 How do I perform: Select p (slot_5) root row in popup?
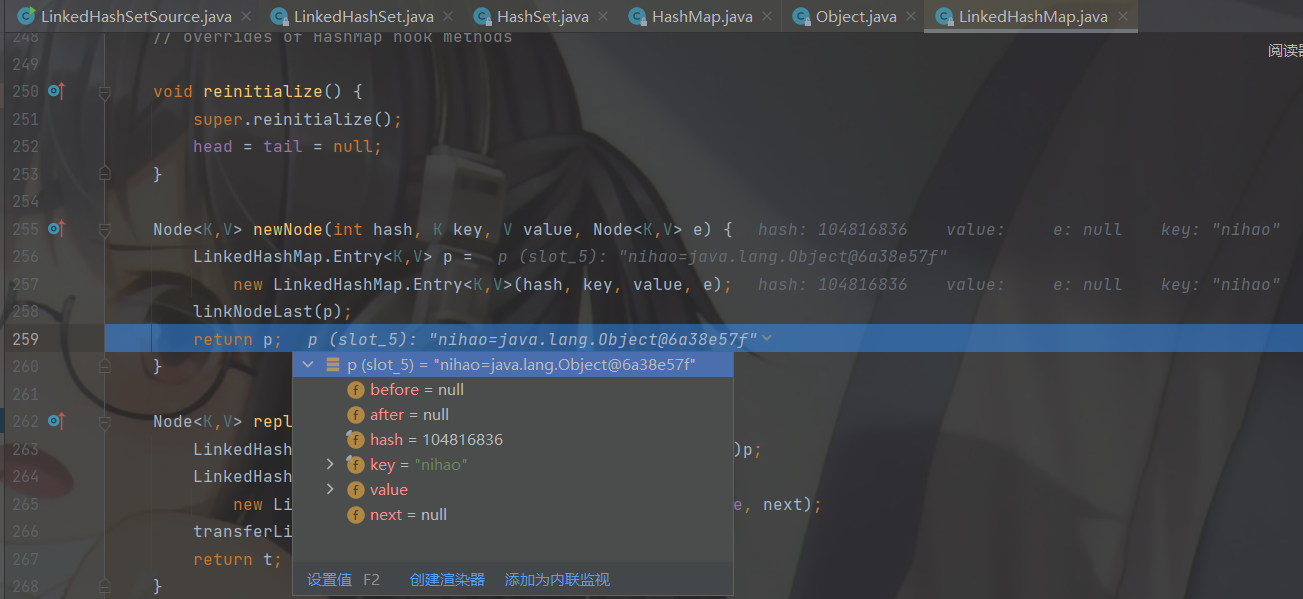513,365
